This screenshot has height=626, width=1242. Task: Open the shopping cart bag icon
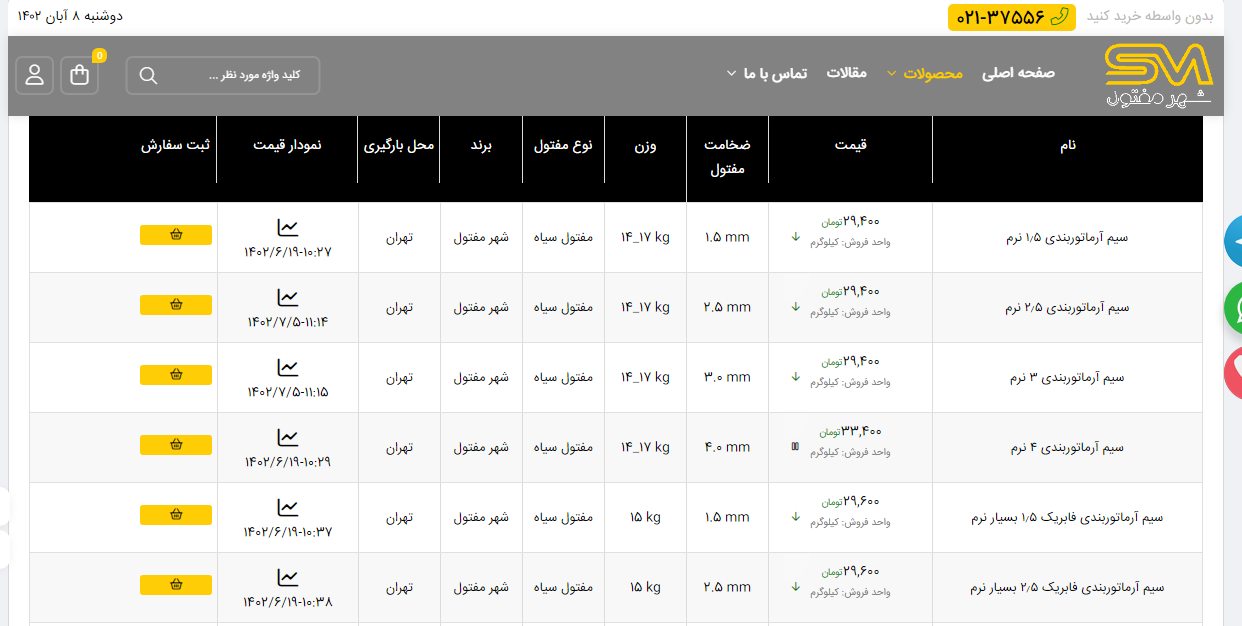click(x=80, y=75)
